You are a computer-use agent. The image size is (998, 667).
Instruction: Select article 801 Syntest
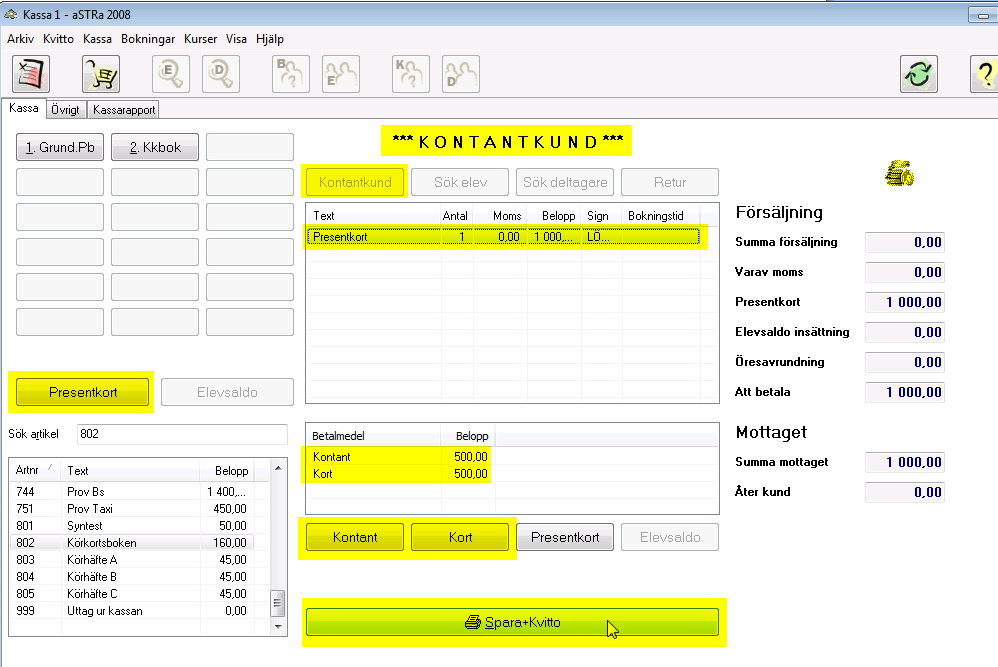point(132,526)
